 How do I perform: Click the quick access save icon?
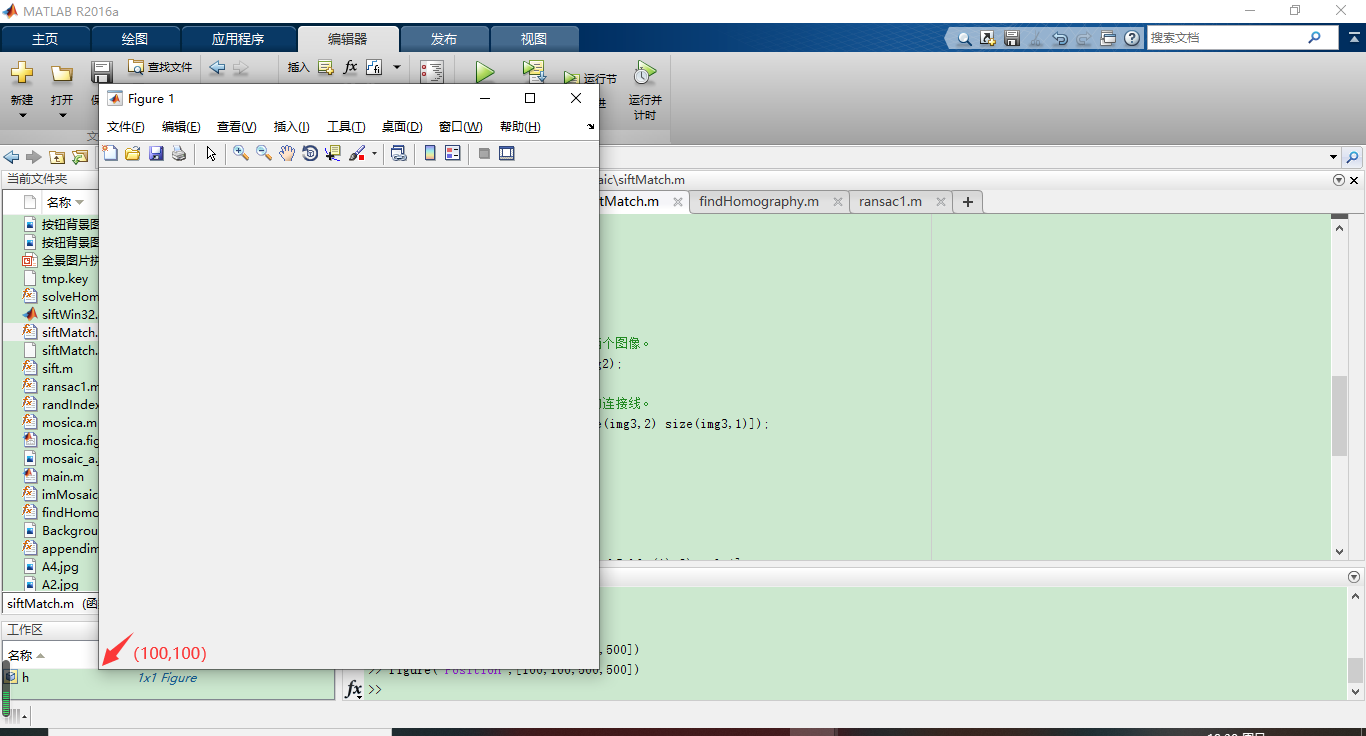(1012, 38)
